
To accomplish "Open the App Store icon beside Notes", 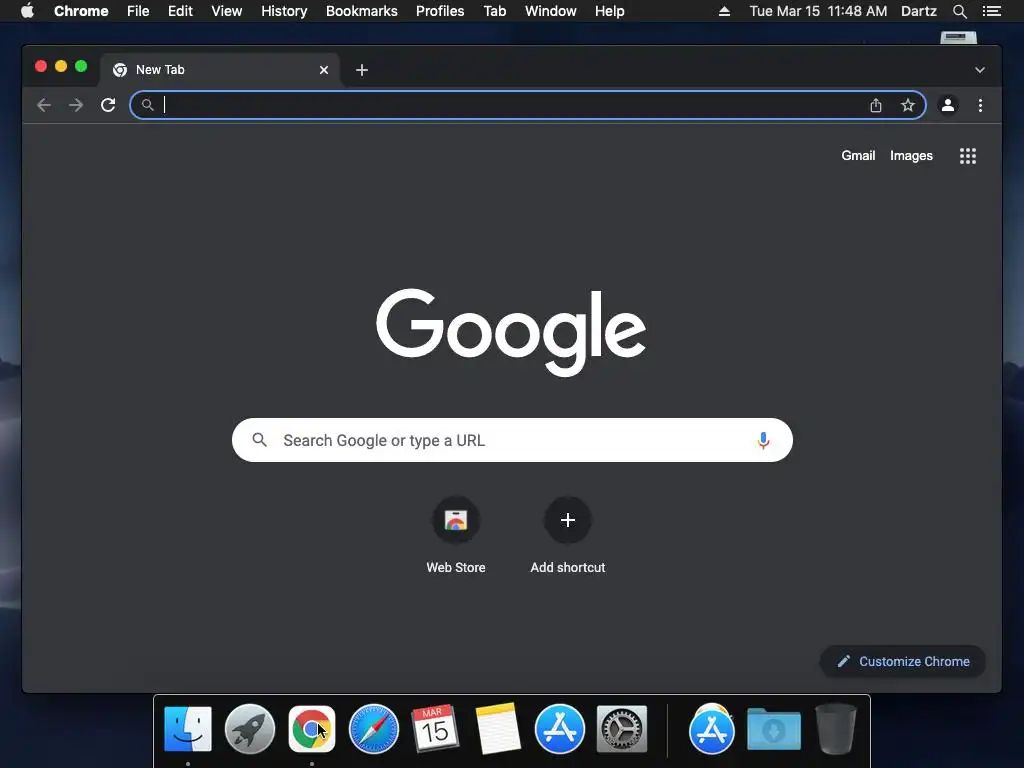I will 560,729.
